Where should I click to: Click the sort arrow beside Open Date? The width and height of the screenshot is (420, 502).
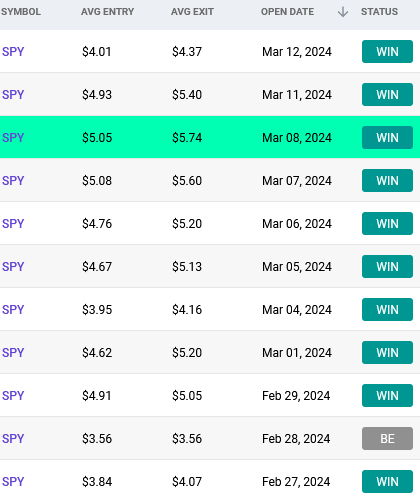click(343, 12)
